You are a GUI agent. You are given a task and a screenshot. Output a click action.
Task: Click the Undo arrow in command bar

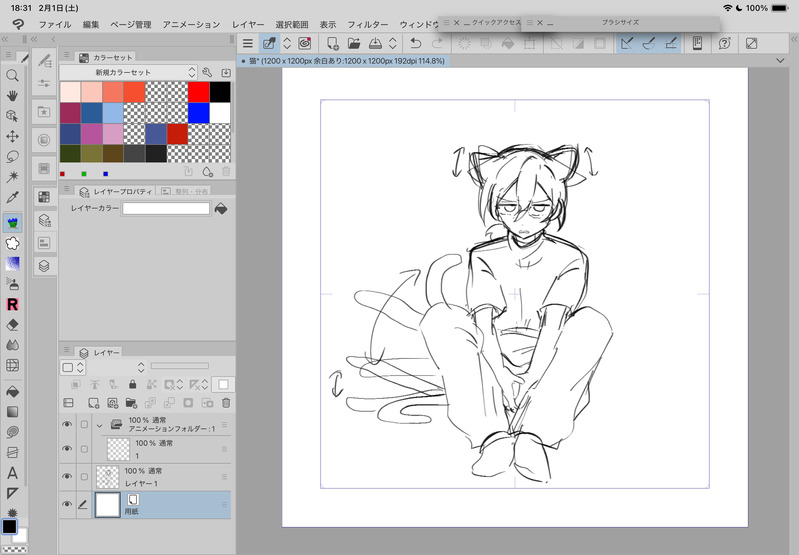point(416,43)
